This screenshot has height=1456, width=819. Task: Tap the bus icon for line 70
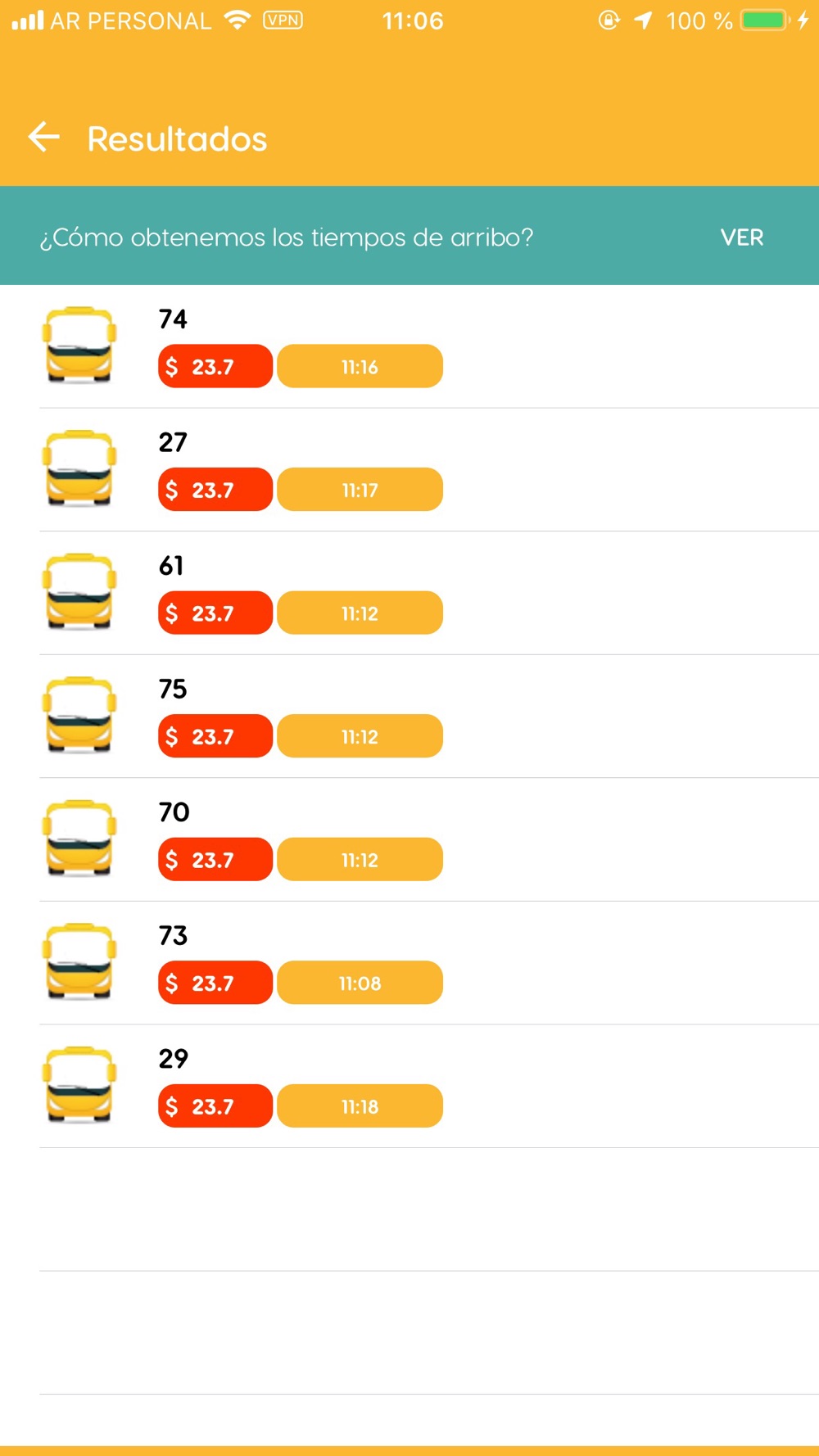(x=79, y=839)
